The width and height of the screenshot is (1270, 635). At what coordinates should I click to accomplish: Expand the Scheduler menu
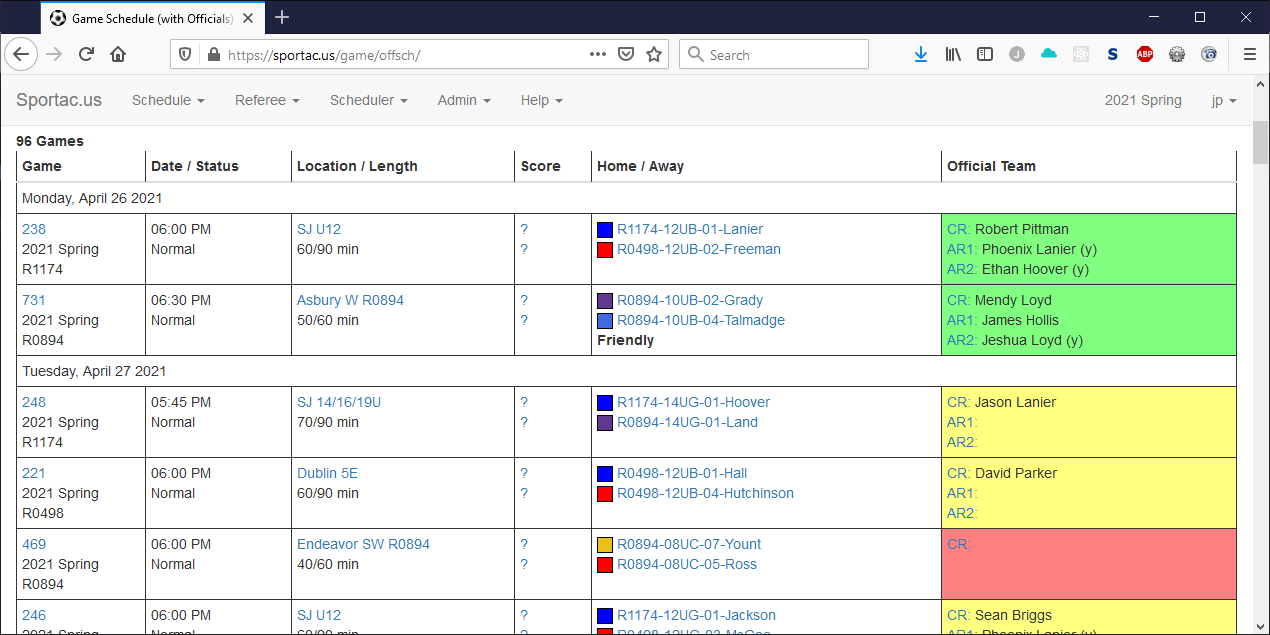369,100
